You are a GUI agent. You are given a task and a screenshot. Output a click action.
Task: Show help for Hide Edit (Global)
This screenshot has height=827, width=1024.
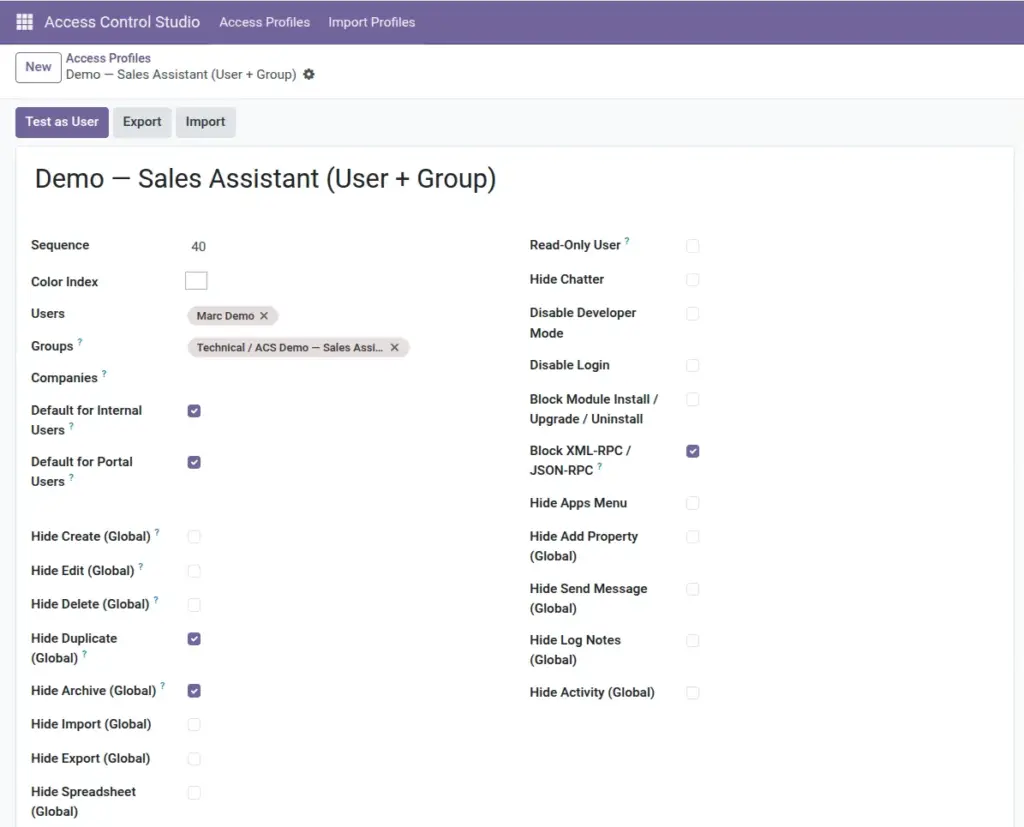point(140,566)
